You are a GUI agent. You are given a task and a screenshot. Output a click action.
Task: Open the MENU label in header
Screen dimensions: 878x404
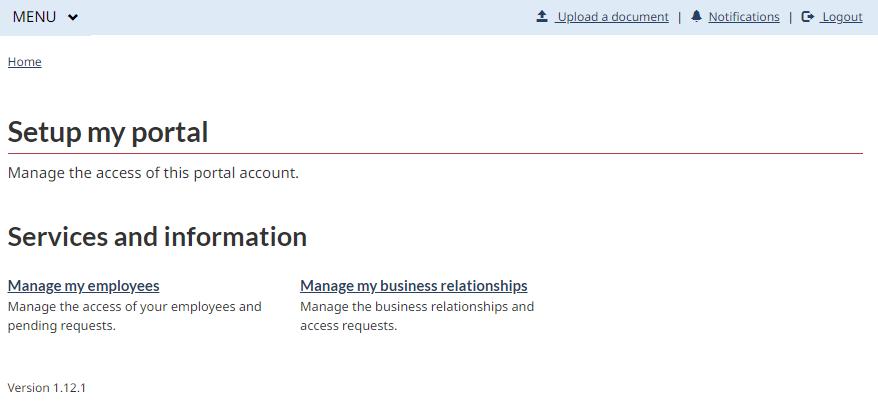[x=34, y=17]
